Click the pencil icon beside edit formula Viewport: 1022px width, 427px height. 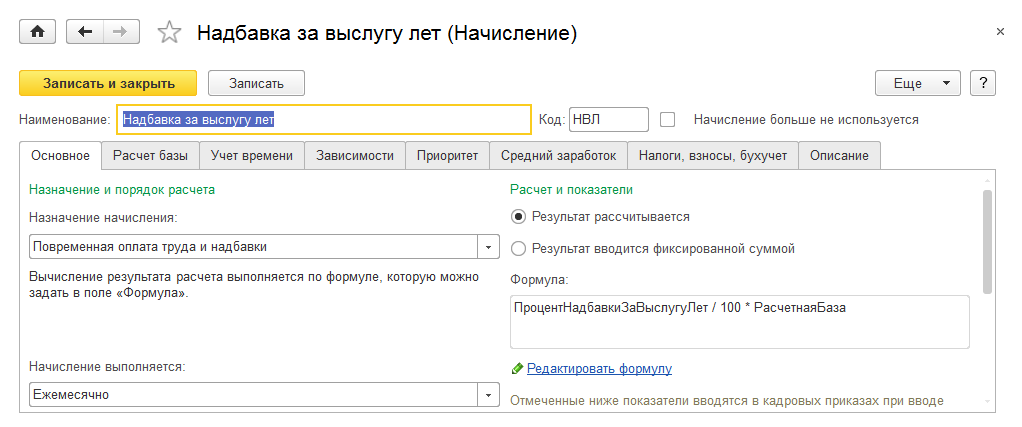[517, 369]
